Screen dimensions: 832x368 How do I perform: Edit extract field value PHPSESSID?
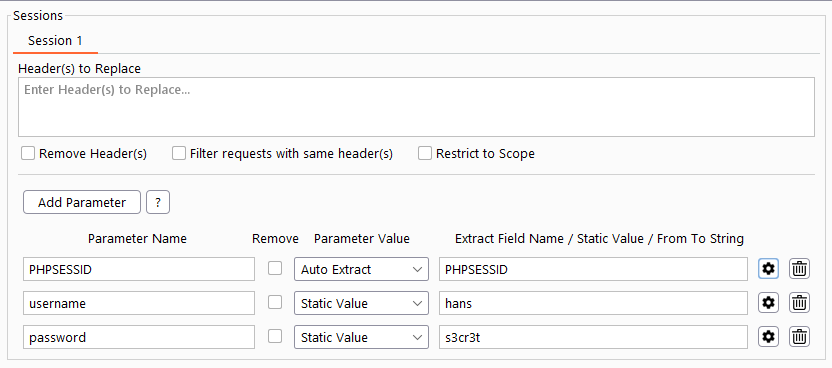[593, 269]
